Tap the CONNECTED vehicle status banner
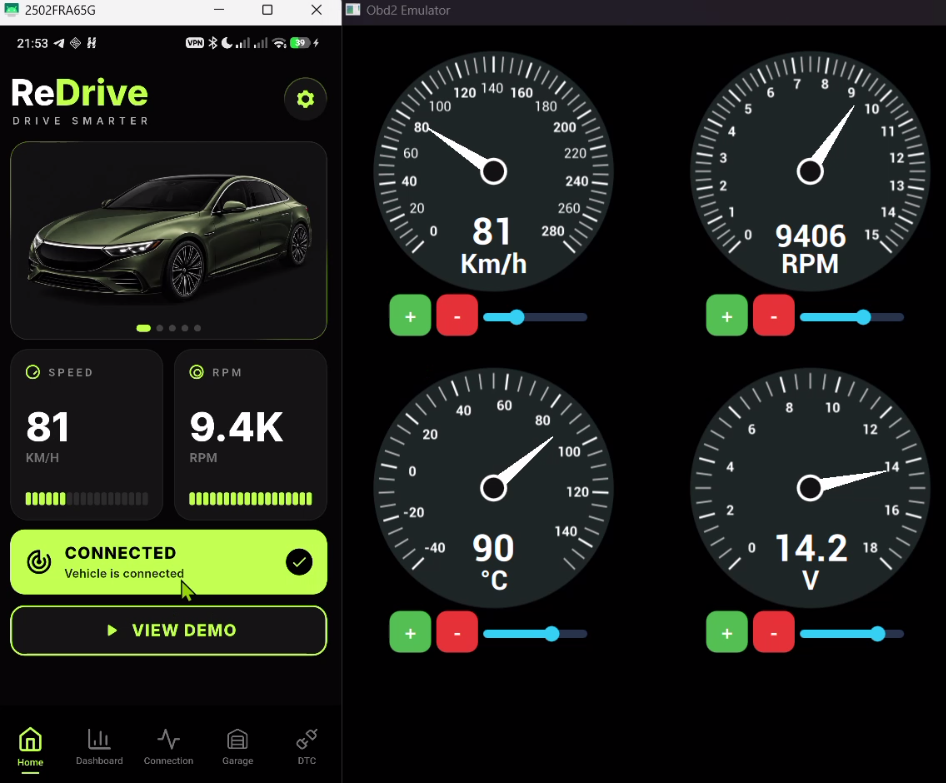The width and height of the screenshot is (946, 783). coord(169,562)
